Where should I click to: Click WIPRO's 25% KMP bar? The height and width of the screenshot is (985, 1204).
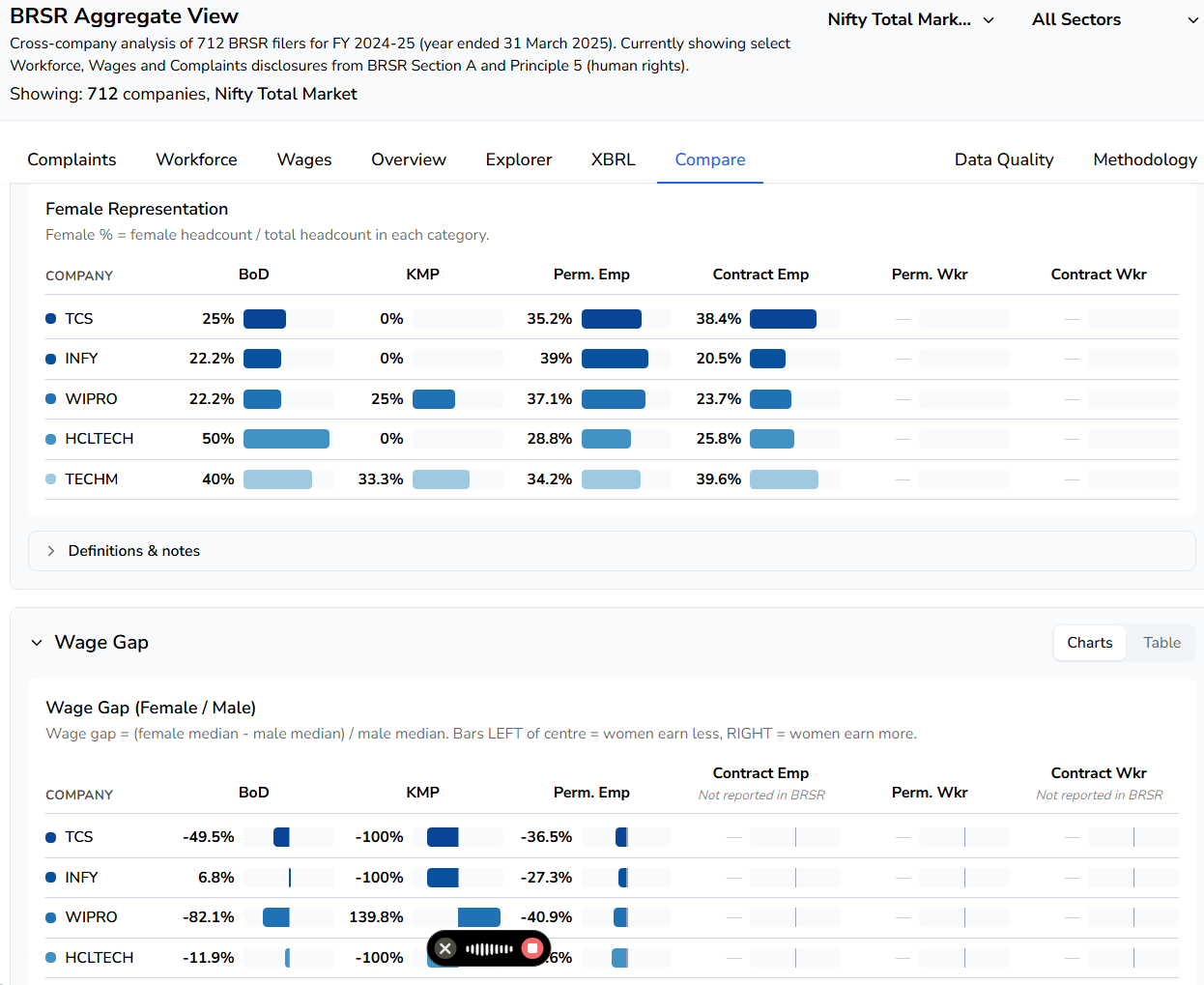(434, 399)
